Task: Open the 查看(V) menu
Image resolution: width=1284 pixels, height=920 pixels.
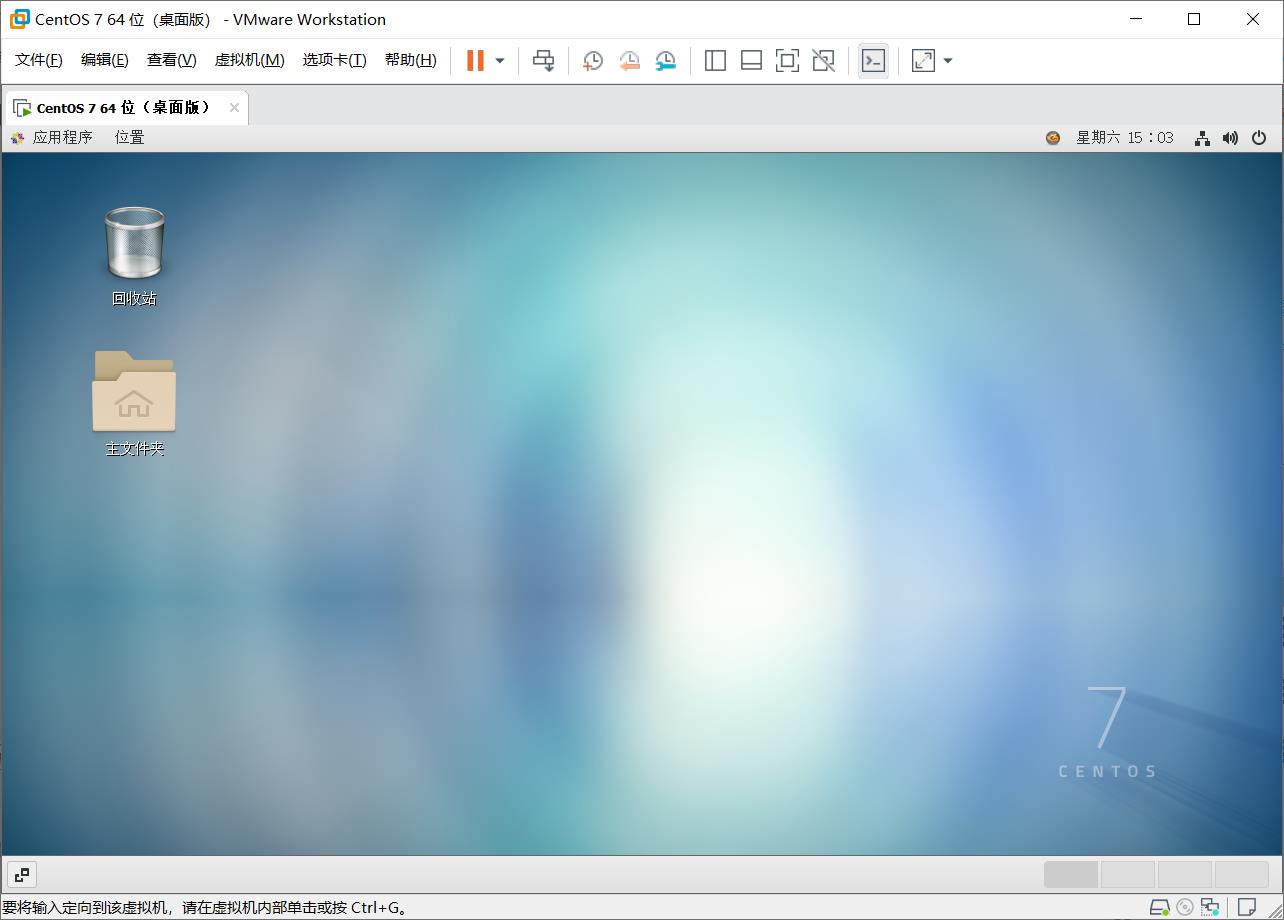Action: 171,60
